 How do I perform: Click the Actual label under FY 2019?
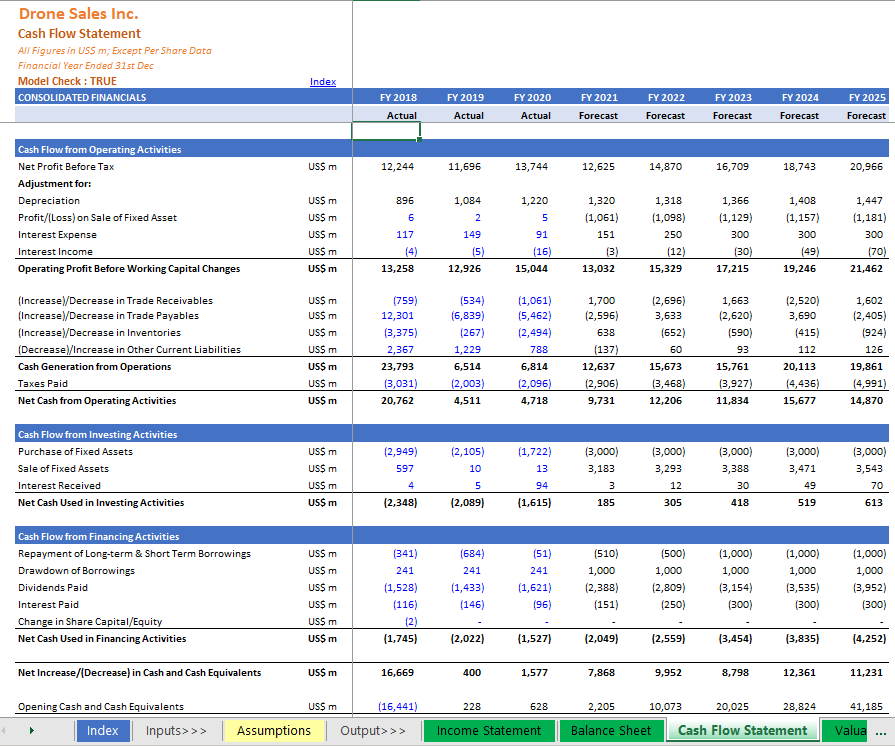pos(469,116)
